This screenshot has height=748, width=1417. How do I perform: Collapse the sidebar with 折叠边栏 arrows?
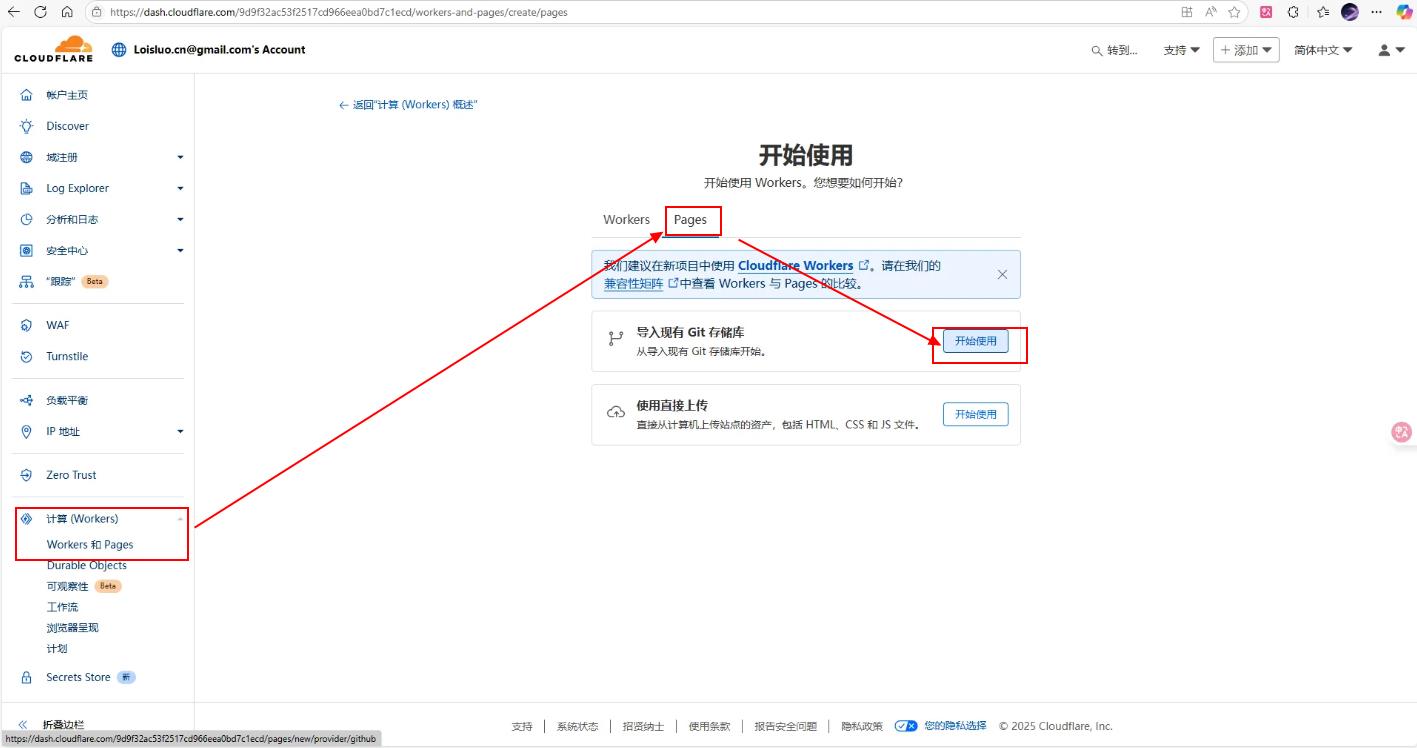click(23, 724)
